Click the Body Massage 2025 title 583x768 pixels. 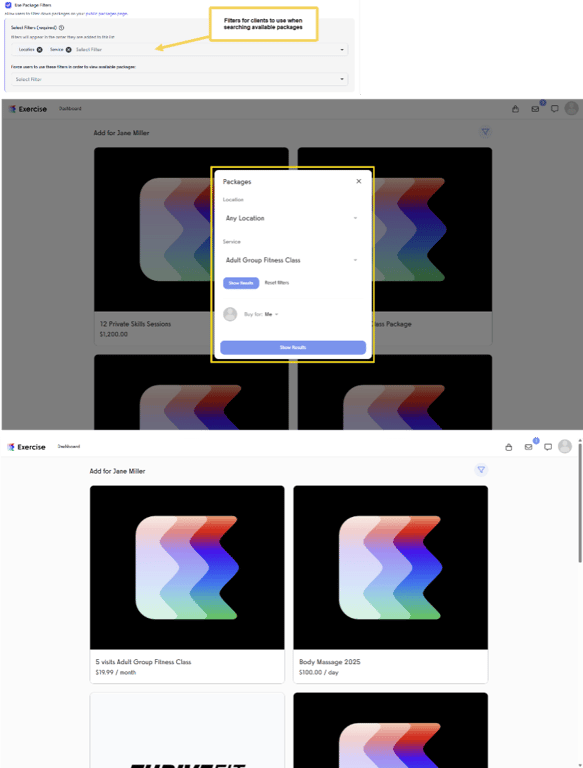click(330, 662)
